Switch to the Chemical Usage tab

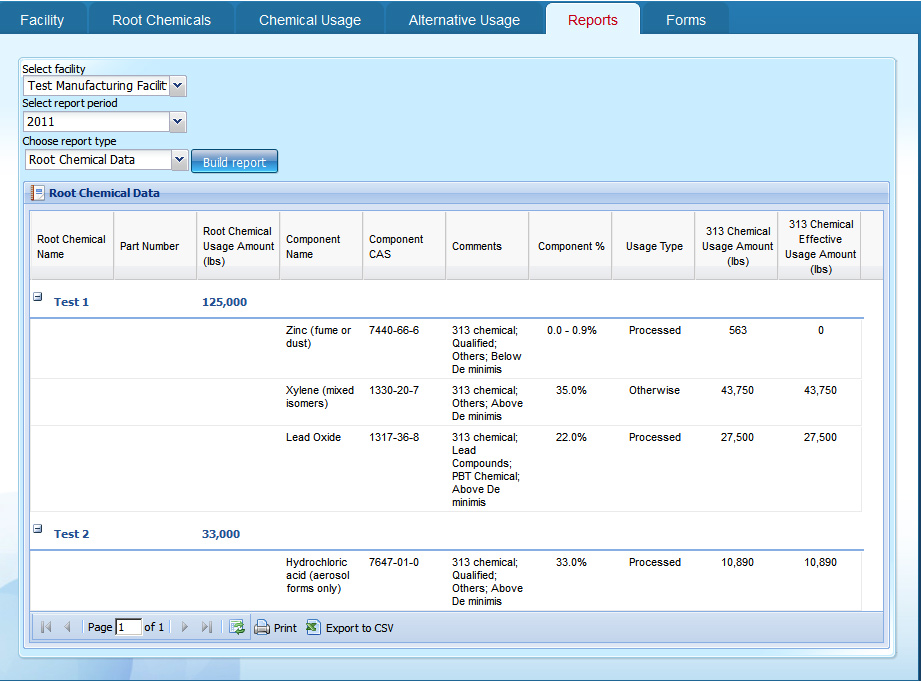pyautogui.click(x=310, y=20)
